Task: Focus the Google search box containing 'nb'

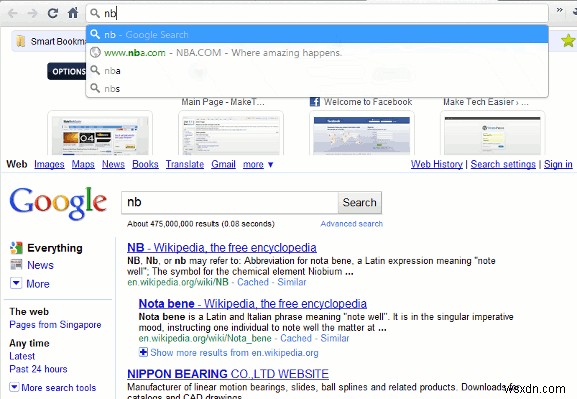Action: (230, 202)
